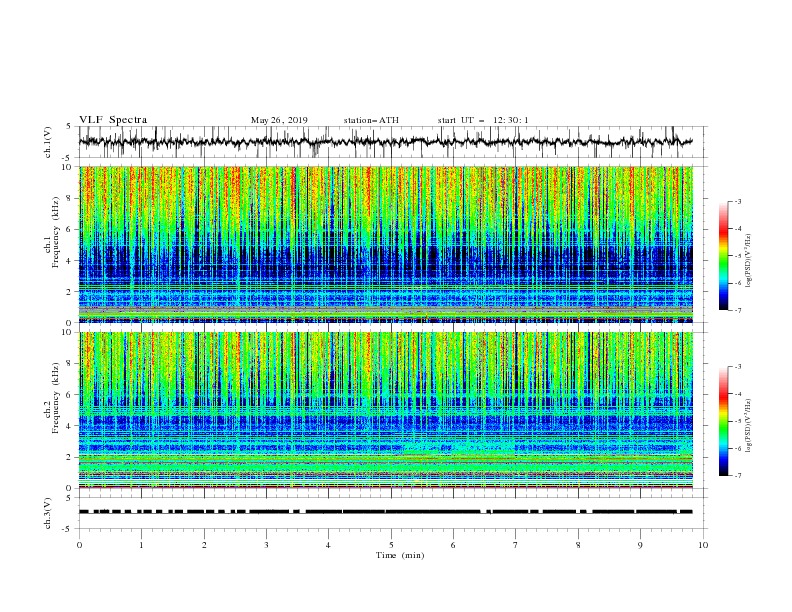Click time axis tick label "0"

[79, 545]
